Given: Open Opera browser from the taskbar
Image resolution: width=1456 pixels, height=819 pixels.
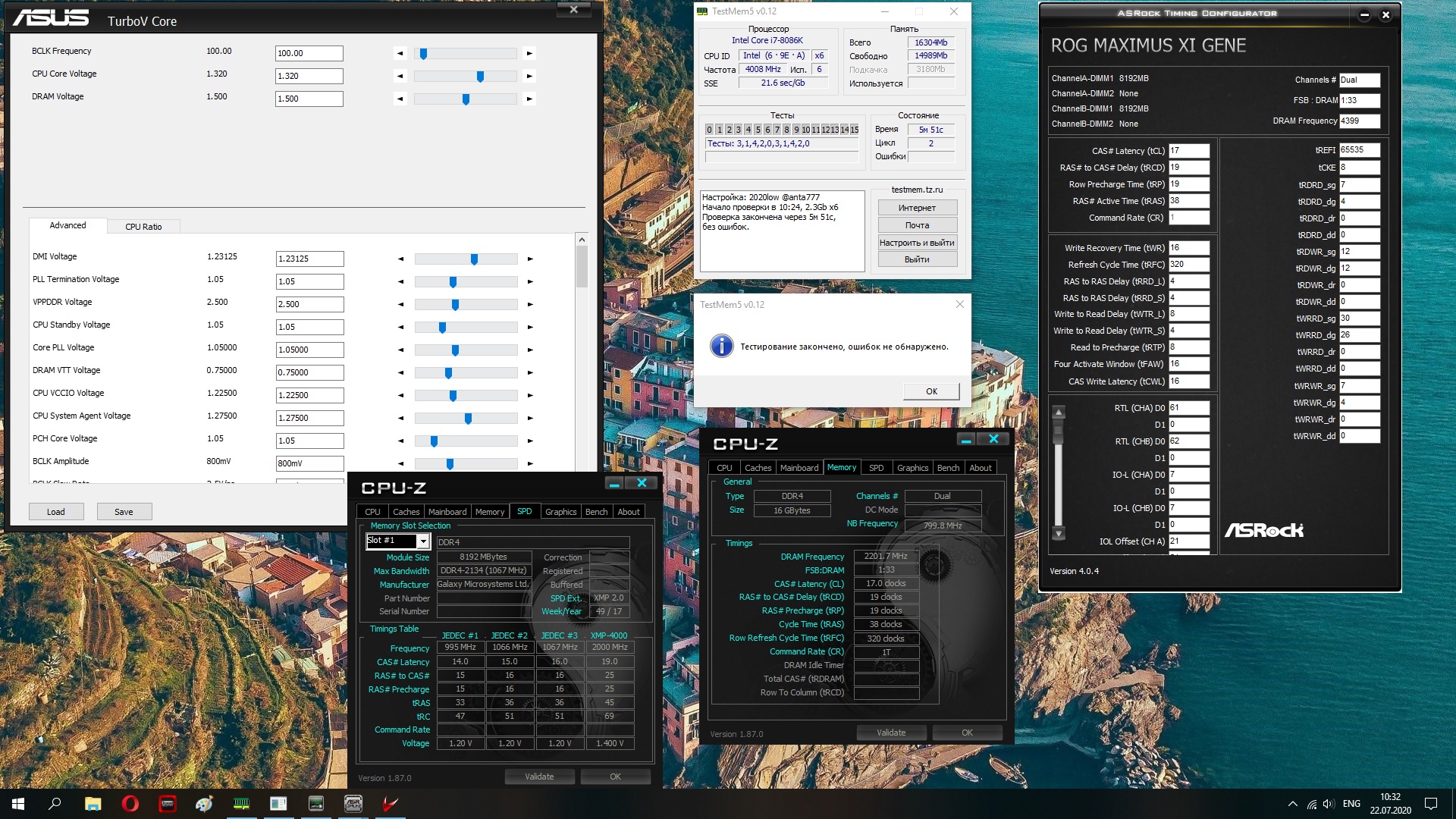Looking at the screenshot, I should click(130, 804).
